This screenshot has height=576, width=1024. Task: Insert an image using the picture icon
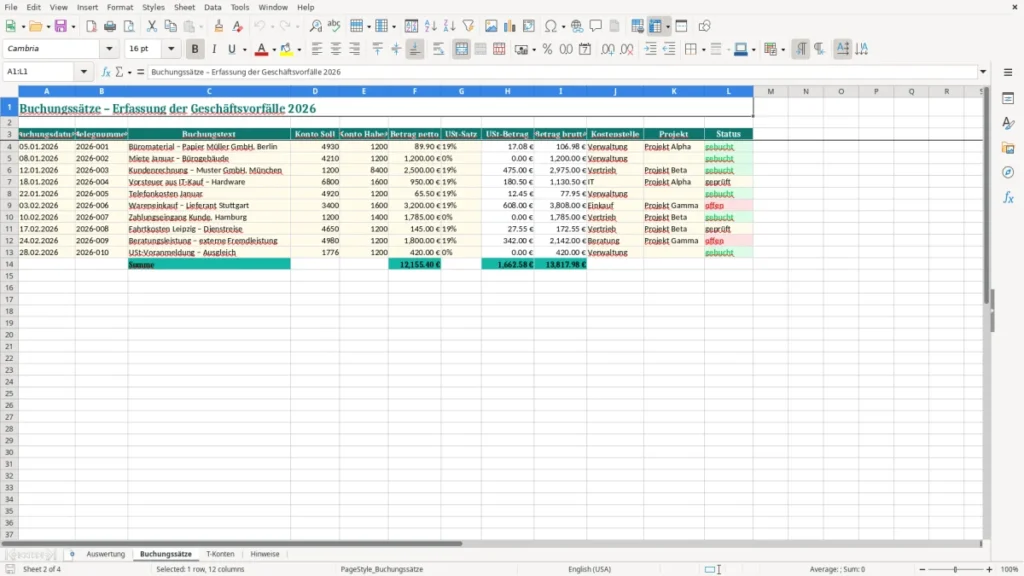pos(491,26)
